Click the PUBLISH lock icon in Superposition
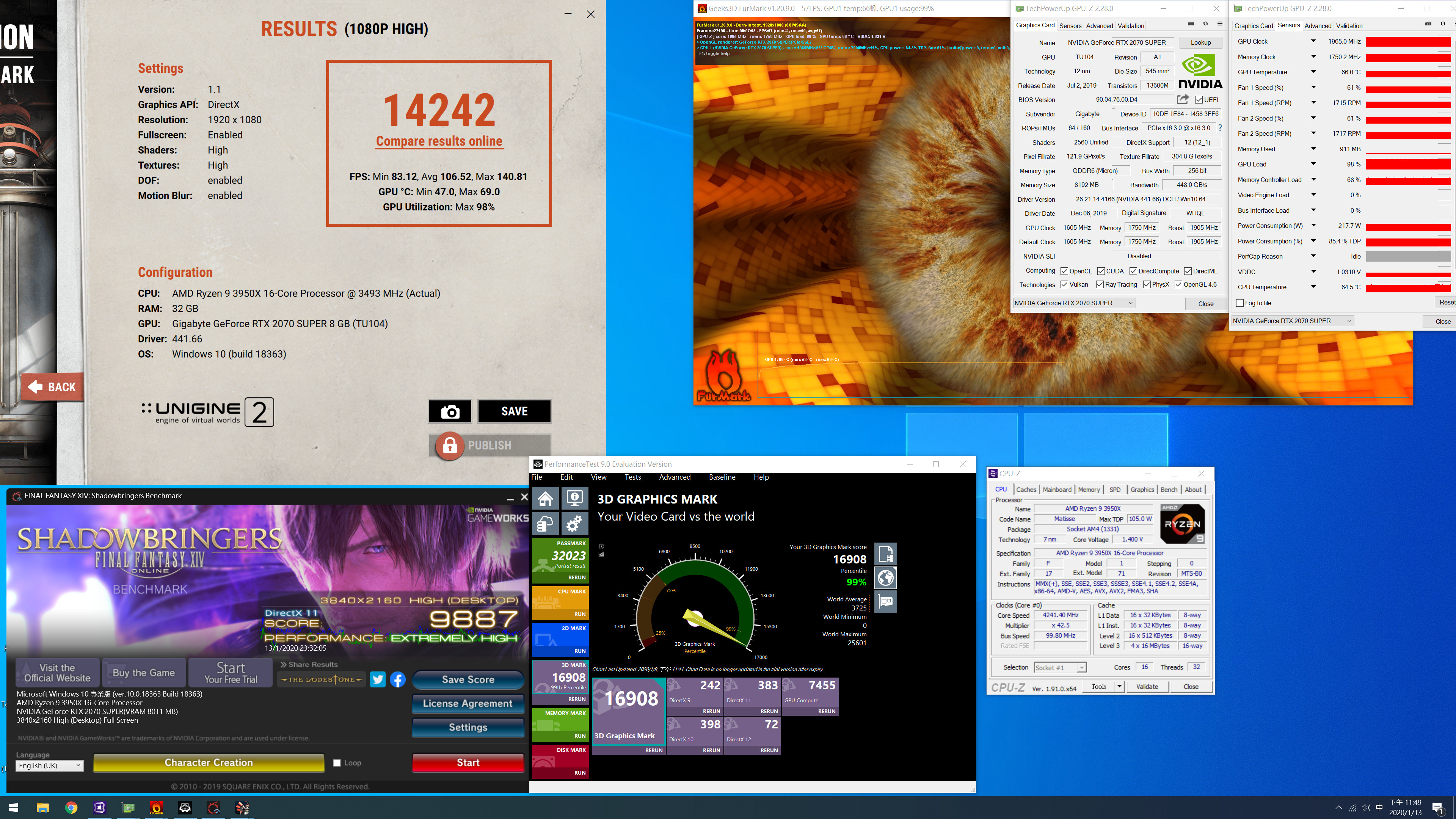This screenshot has height=819, width=1456. click(x=450, y=446)
